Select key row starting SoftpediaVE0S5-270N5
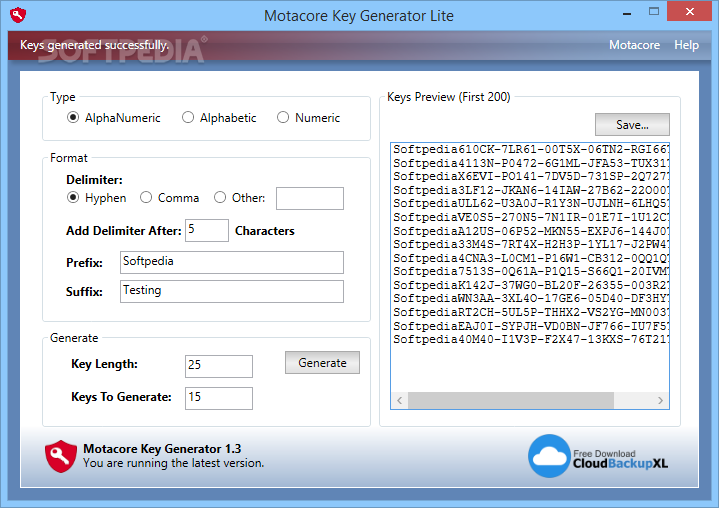 [x=531, y=217]
